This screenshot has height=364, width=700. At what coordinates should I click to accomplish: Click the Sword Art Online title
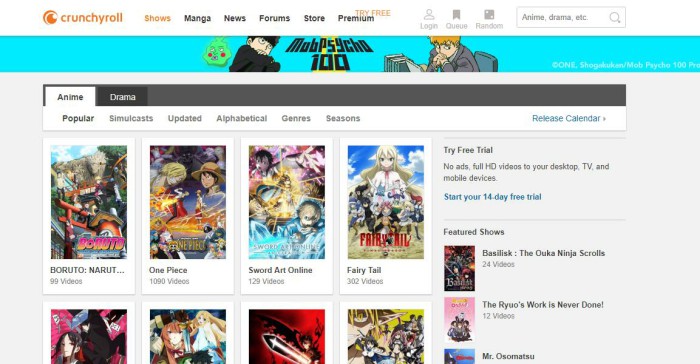pos(280,270)
